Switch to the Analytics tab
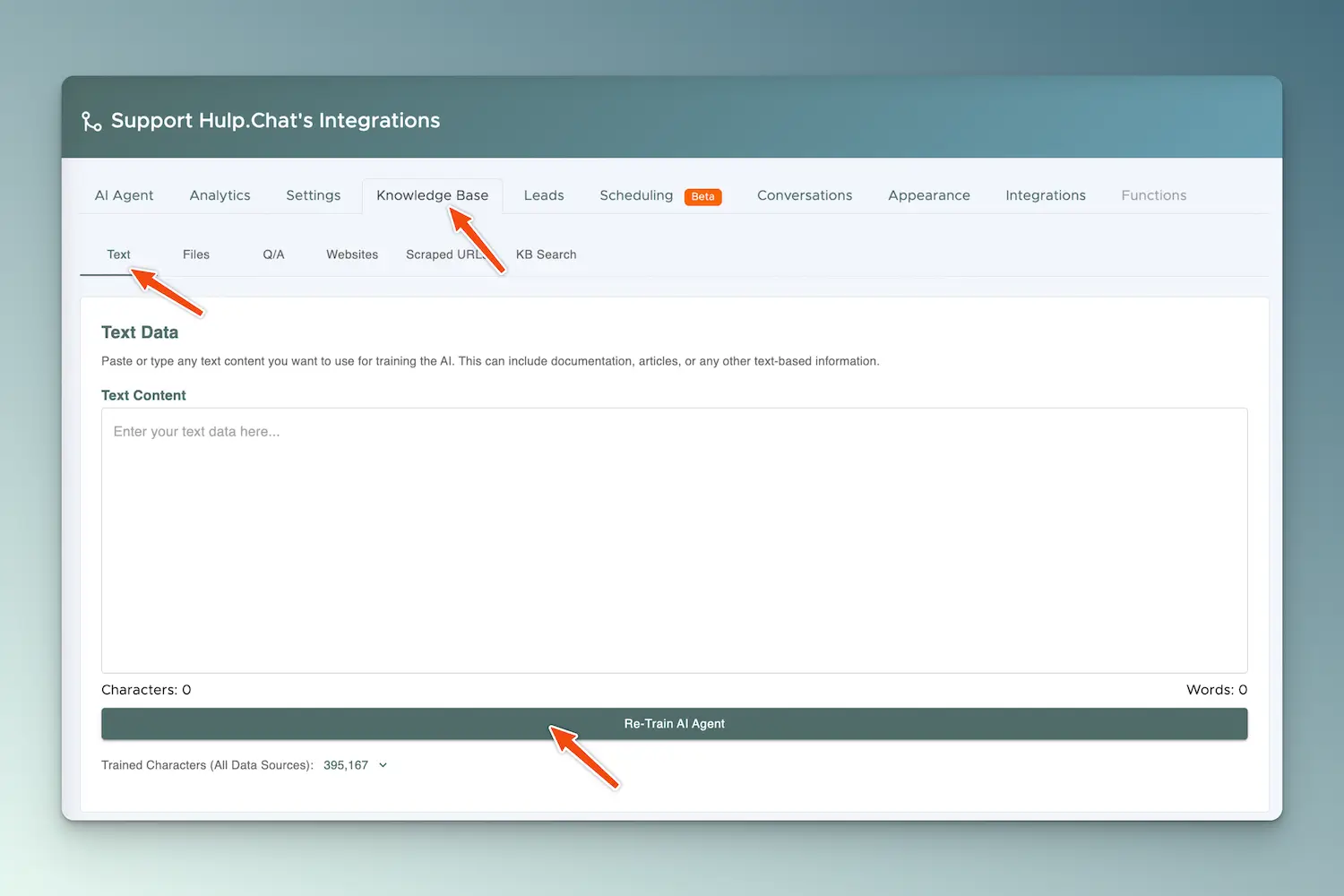 [x=220, y=195]
